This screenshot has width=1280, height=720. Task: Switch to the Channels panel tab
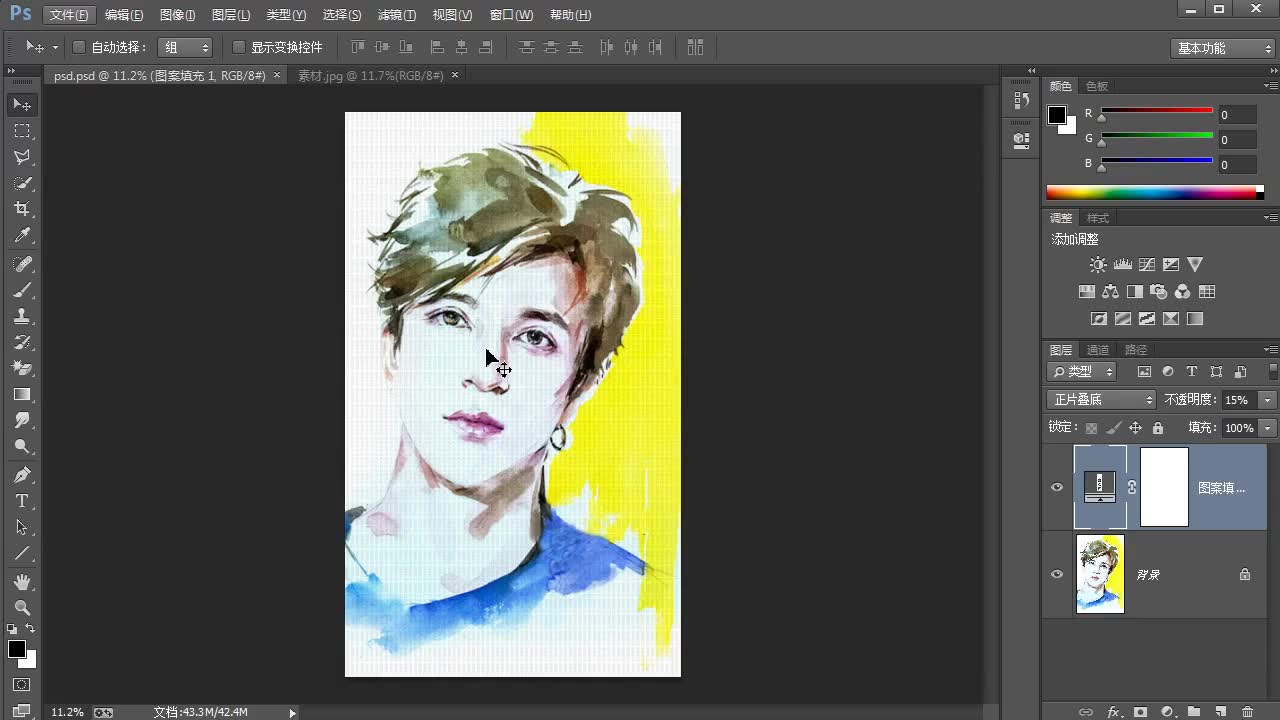pyautogui.click(x=1098, y=350)
